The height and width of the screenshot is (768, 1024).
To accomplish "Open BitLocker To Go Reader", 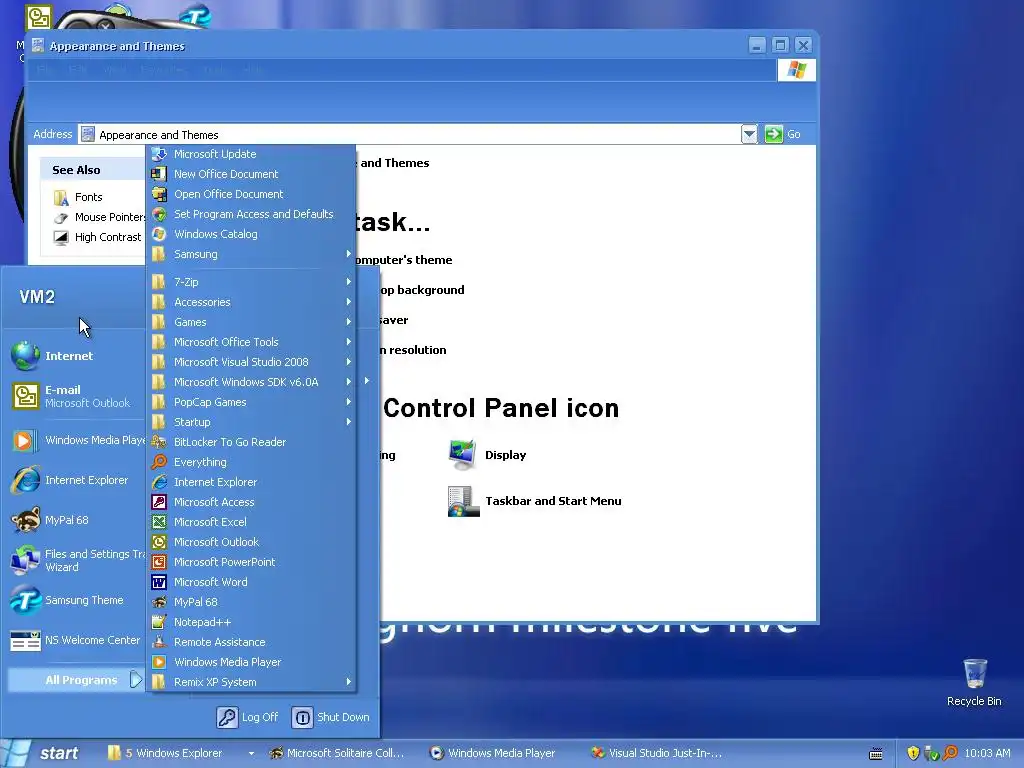I will 251,442.
